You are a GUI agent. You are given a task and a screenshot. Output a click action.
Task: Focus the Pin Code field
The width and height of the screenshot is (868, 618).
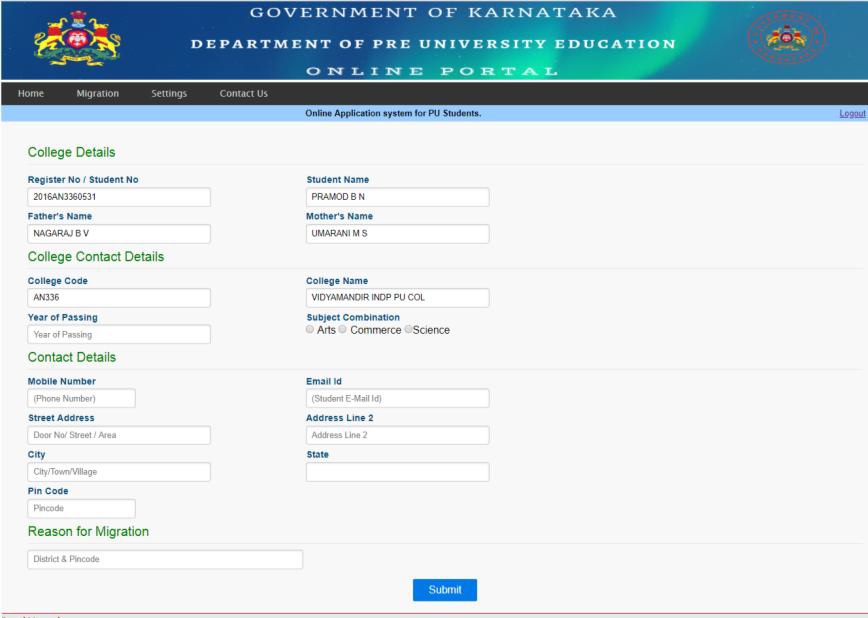point(81,509)
